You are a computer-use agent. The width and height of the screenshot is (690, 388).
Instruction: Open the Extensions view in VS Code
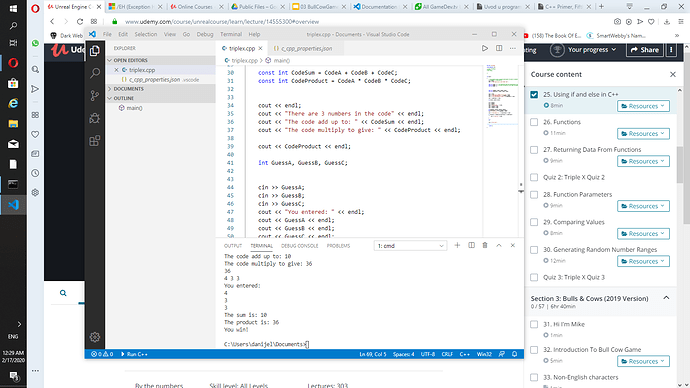[95, 141]
